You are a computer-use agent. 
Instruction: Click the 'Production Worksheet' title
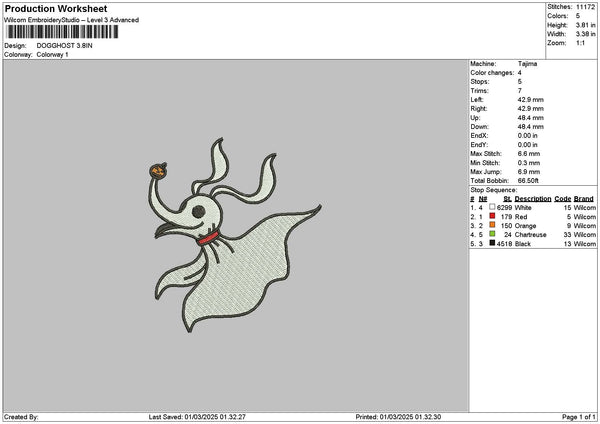coord(56,8)
